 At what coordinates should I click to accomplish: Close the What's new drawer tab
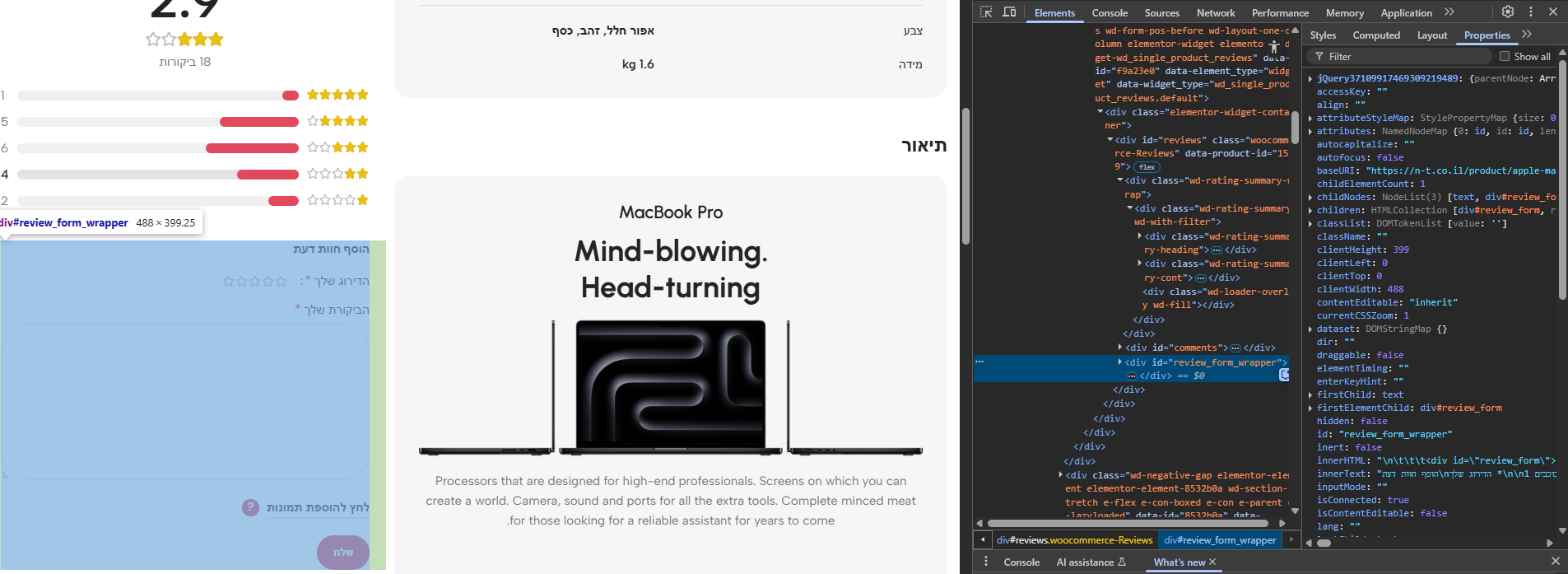point(1212,562)
